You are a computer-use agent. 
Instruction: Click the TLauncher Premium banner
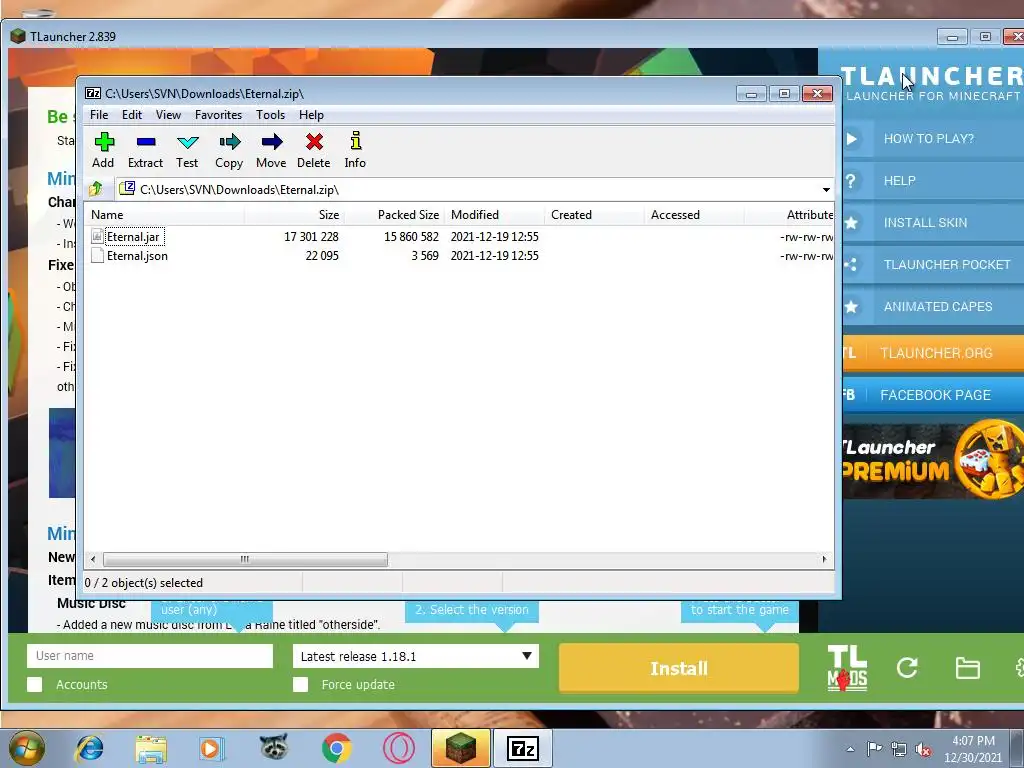tap(933, 460)
